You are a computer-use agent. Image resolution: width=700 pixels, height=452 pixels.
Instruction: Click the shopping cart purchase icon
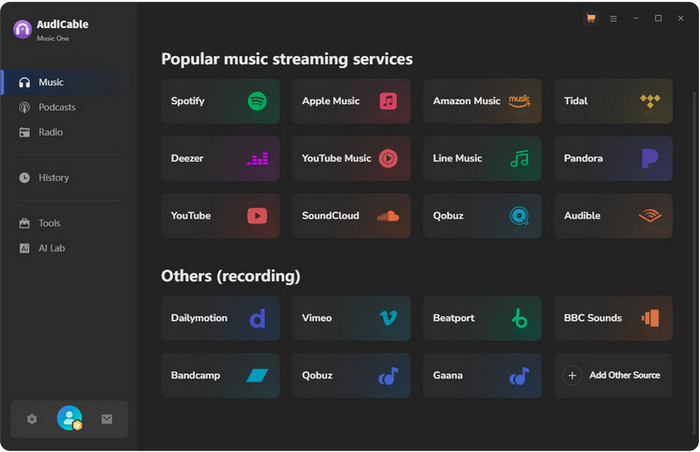coord(591,18)
